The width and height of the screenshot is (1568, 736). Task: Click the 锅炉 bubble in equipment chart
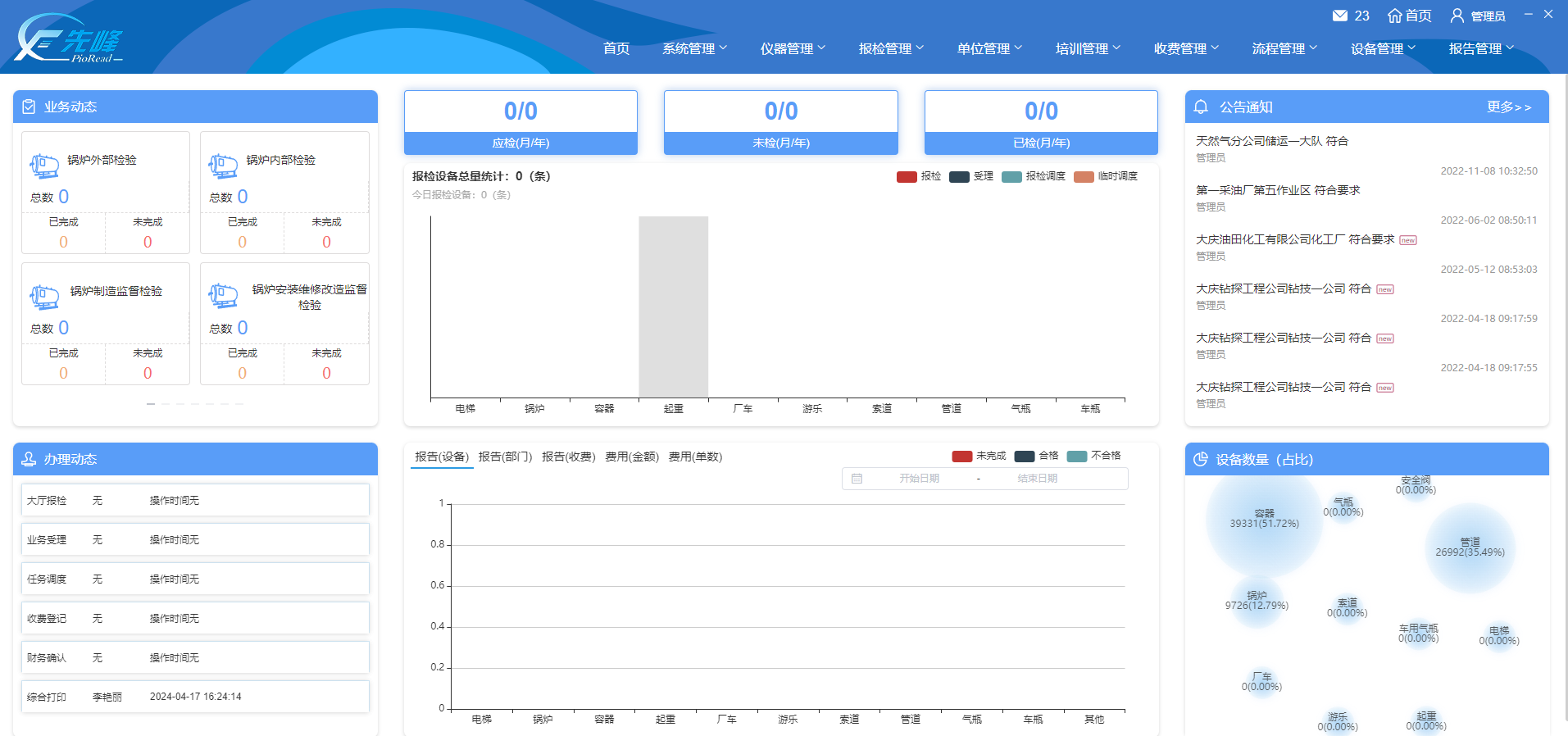(x=1257, y=601)
